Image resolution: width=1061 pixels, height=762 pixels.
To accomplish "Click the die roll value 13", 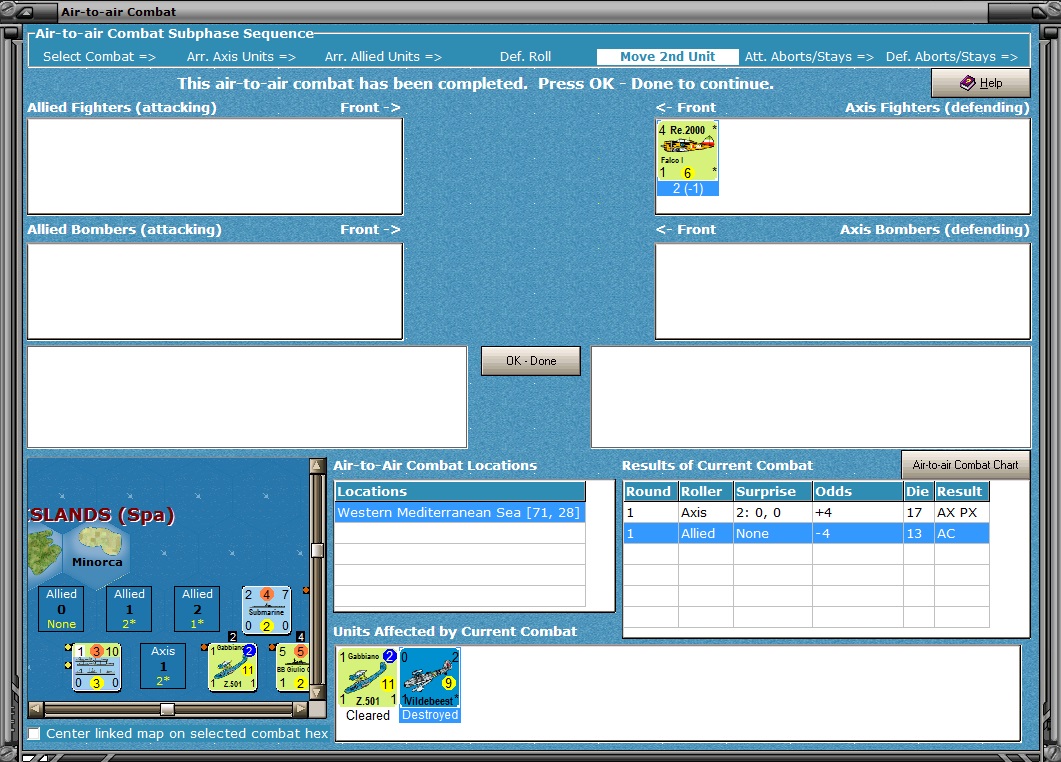I will (x=918, y=533).
